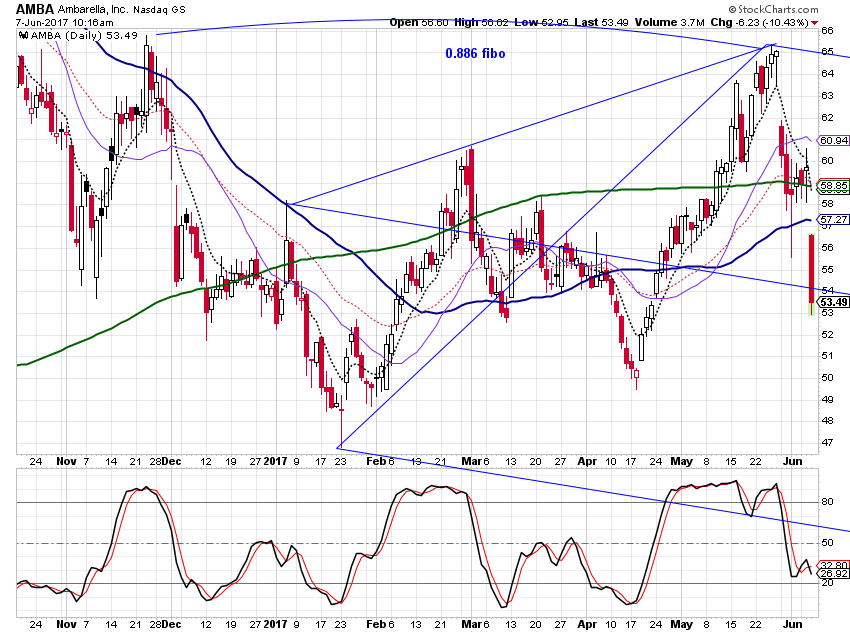Click the Chg -6.23 (-10.43%) value
Screen dimensions: 850x633
759,22
